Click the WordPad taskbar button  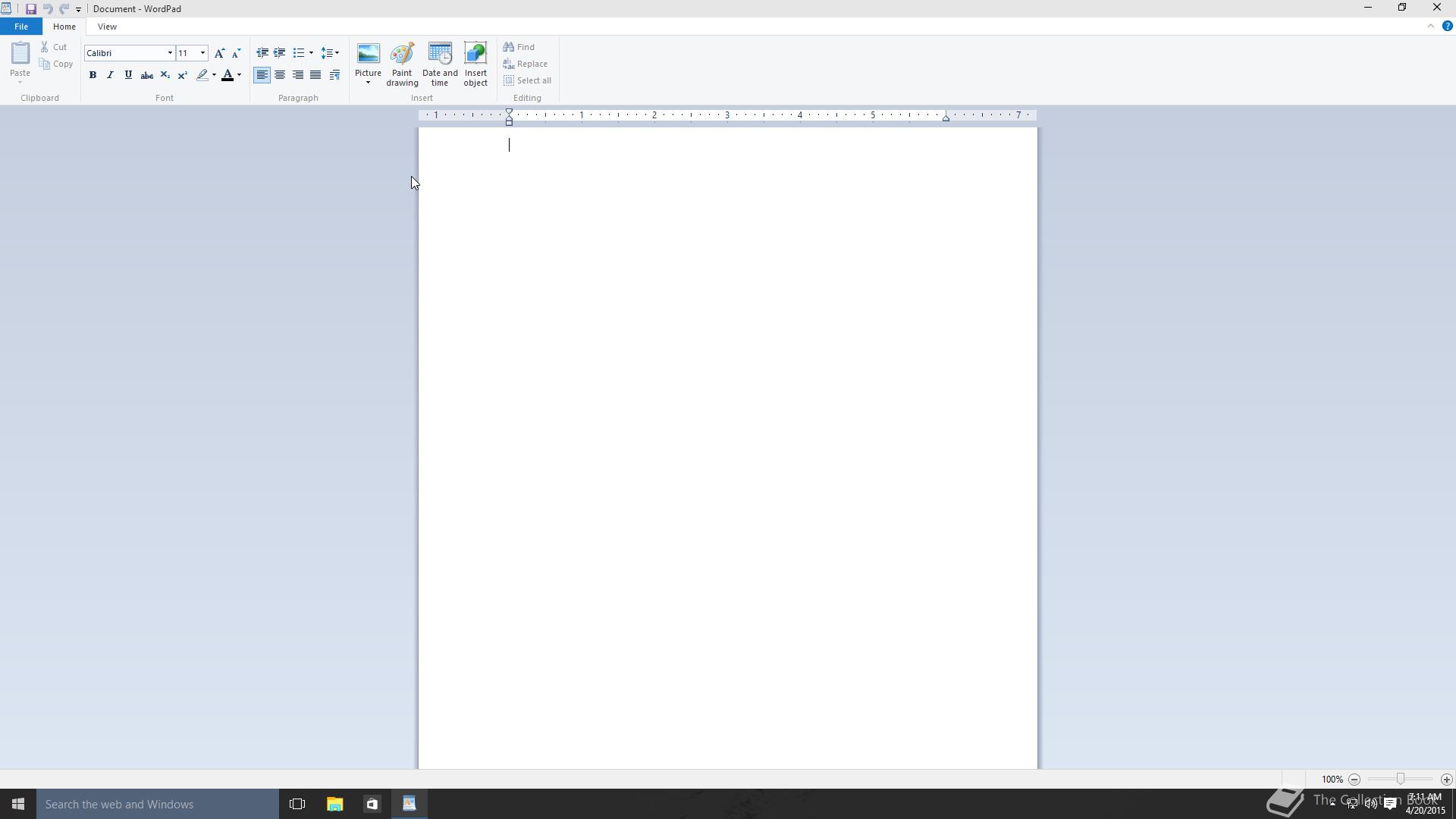coord(409,804)
